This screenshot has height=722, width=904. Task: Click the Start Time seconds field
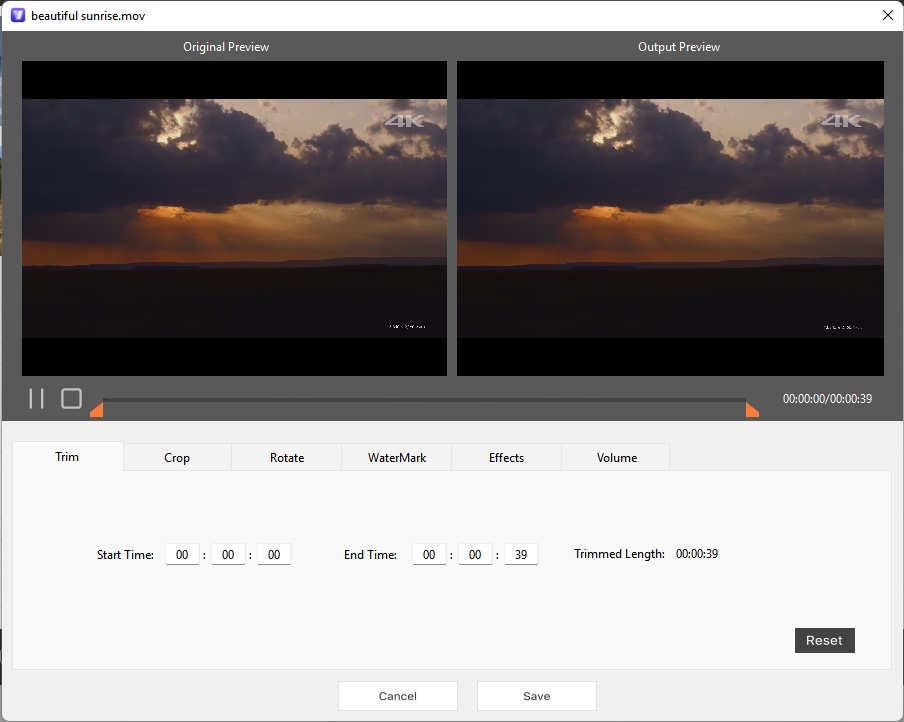point(274,554)
